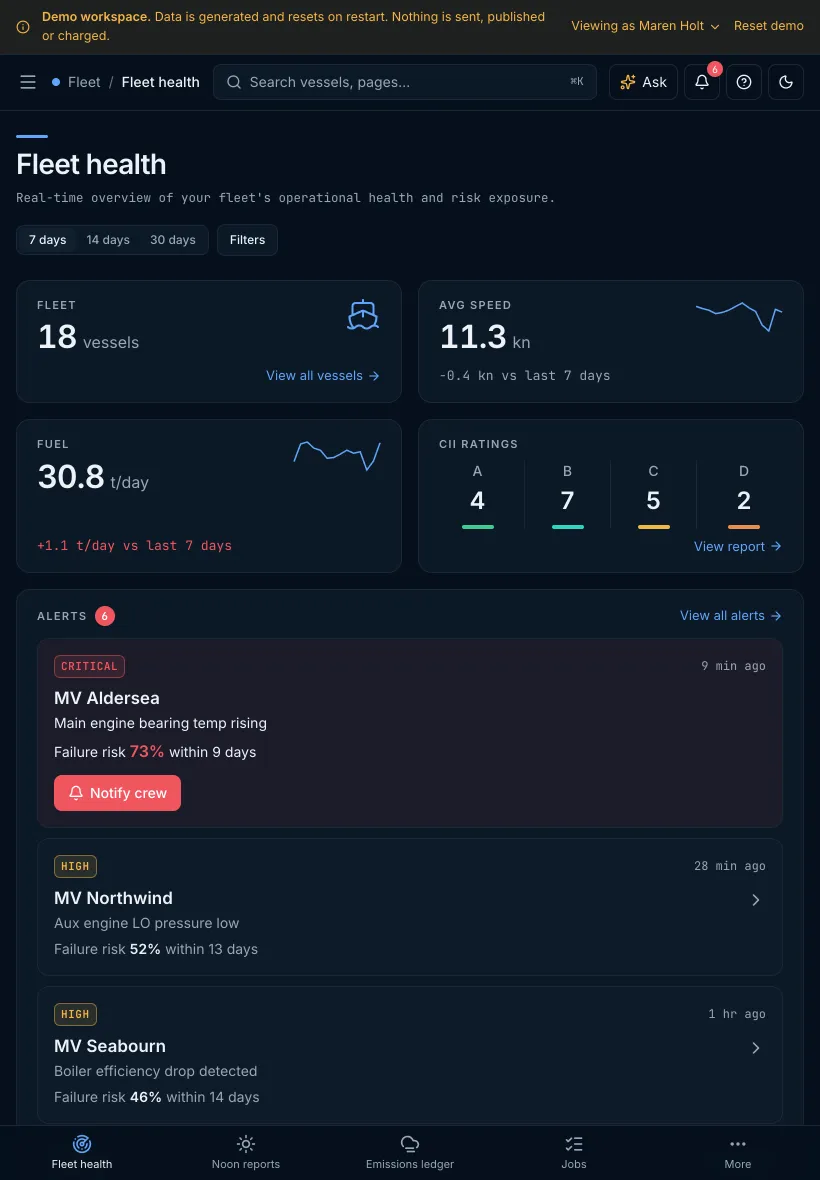Viewport: 820px width, 1180px height.
Task: Select CII rating B count
Action: [568, 500]
